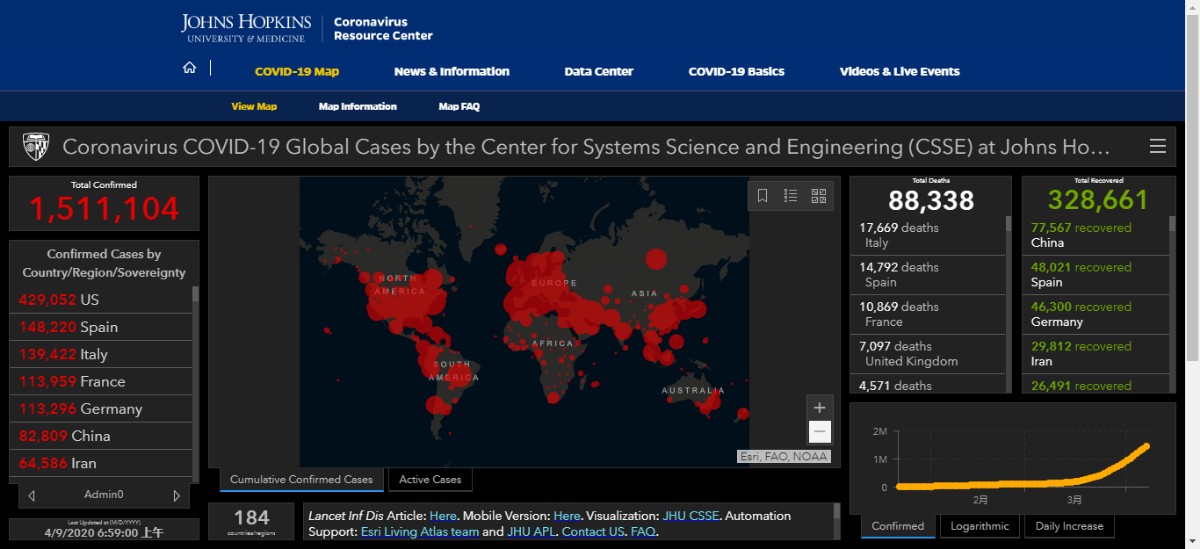Viewport: 1200px width, 549px height.
Task: Select the Map Information sub-tab
Action: coord(358,106)
